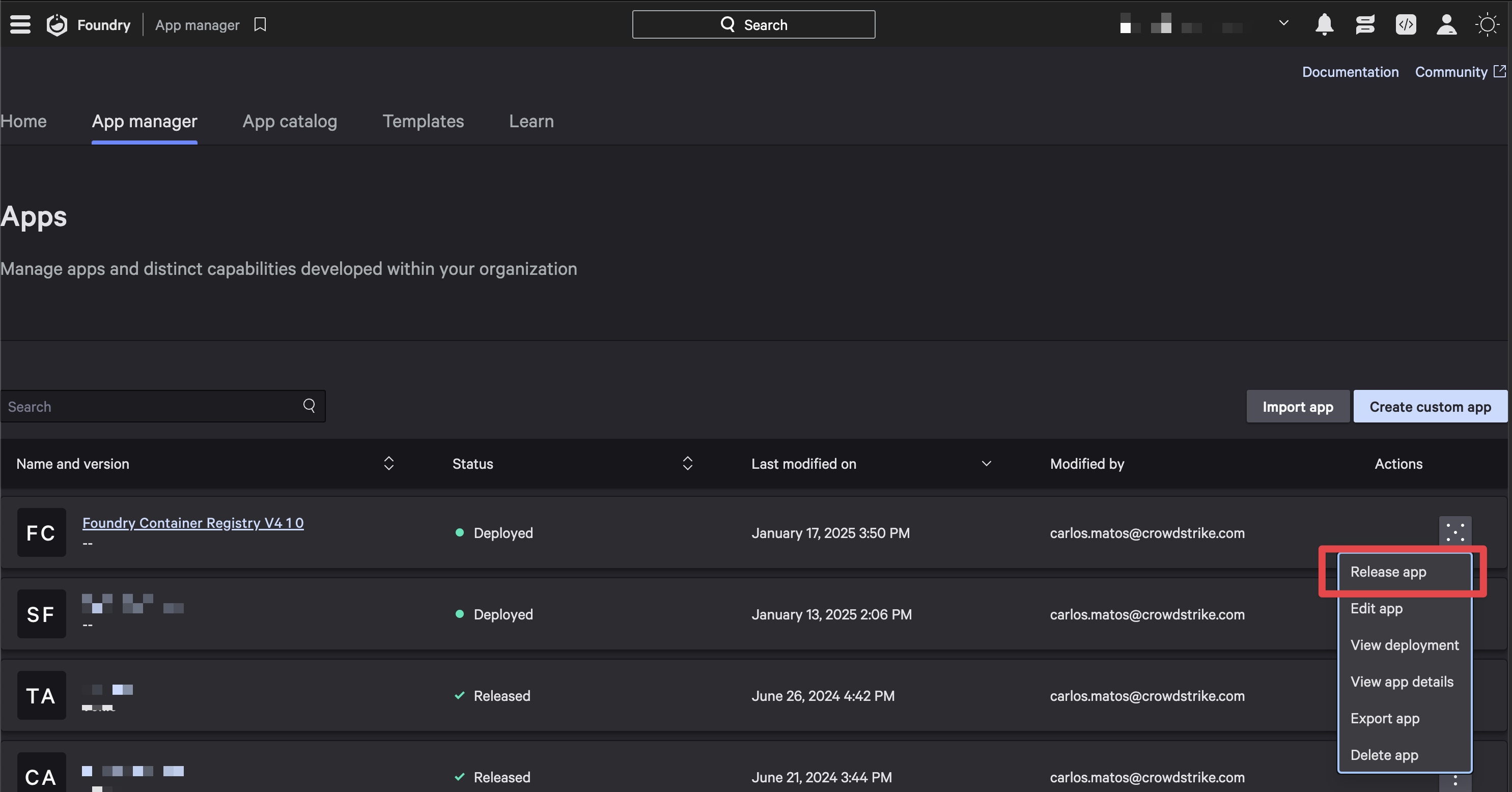
Task: Click the June 21, 2024 3:44 PM cell
Action: click(x=822, y=777)
